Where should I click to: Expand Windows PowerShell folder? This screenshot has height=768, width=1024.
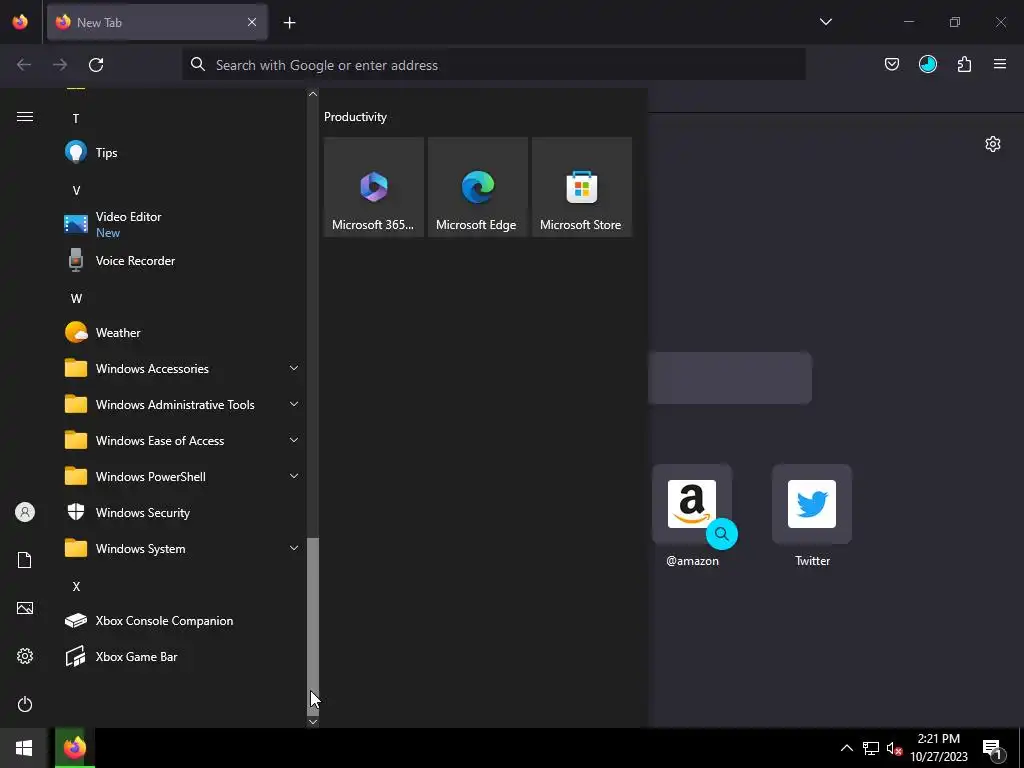pos(182,477)
